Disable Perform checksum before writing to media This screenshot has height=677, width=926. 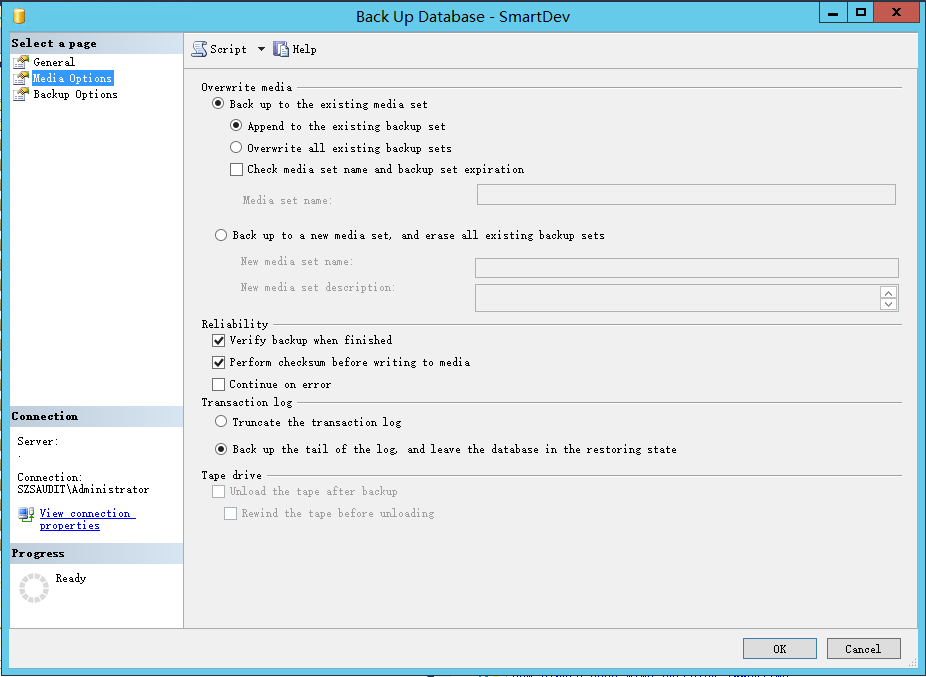pyautogui.click(x=219, y=363)
